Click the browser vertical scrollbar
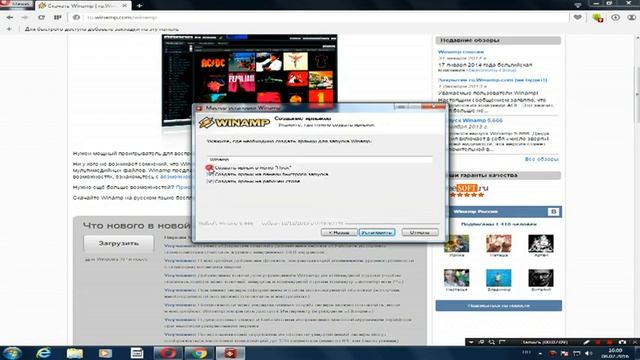This screenshot has height=360, width=640. tap(636, 94)
